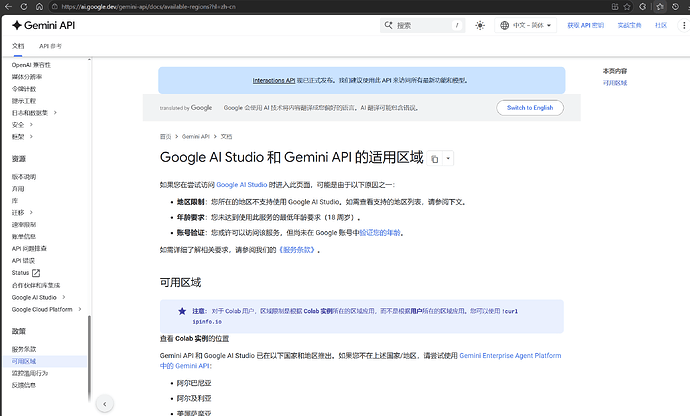Click the site info icon beside the URL

tap(55, 7)
